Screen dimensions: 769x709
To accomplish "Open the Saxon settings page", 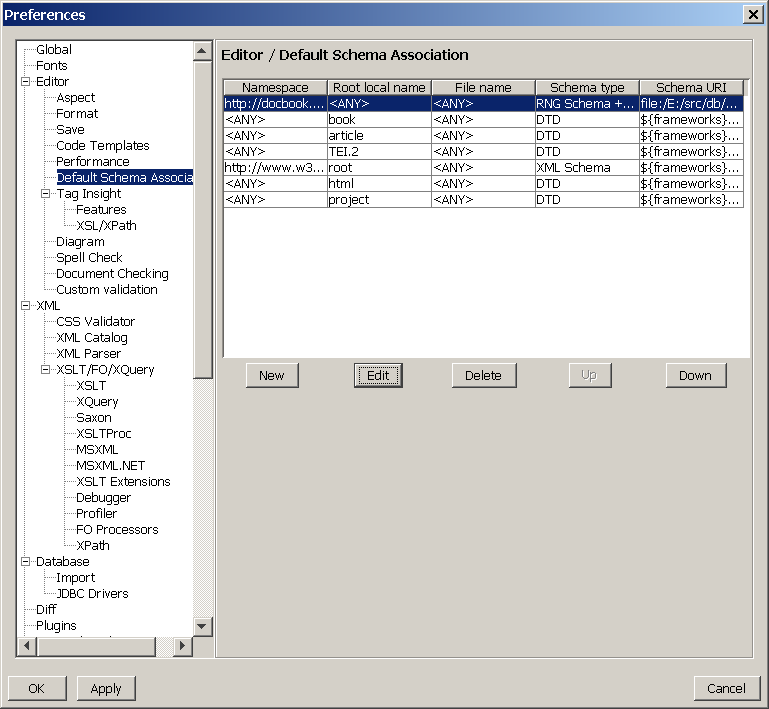I will coord(94,418).
